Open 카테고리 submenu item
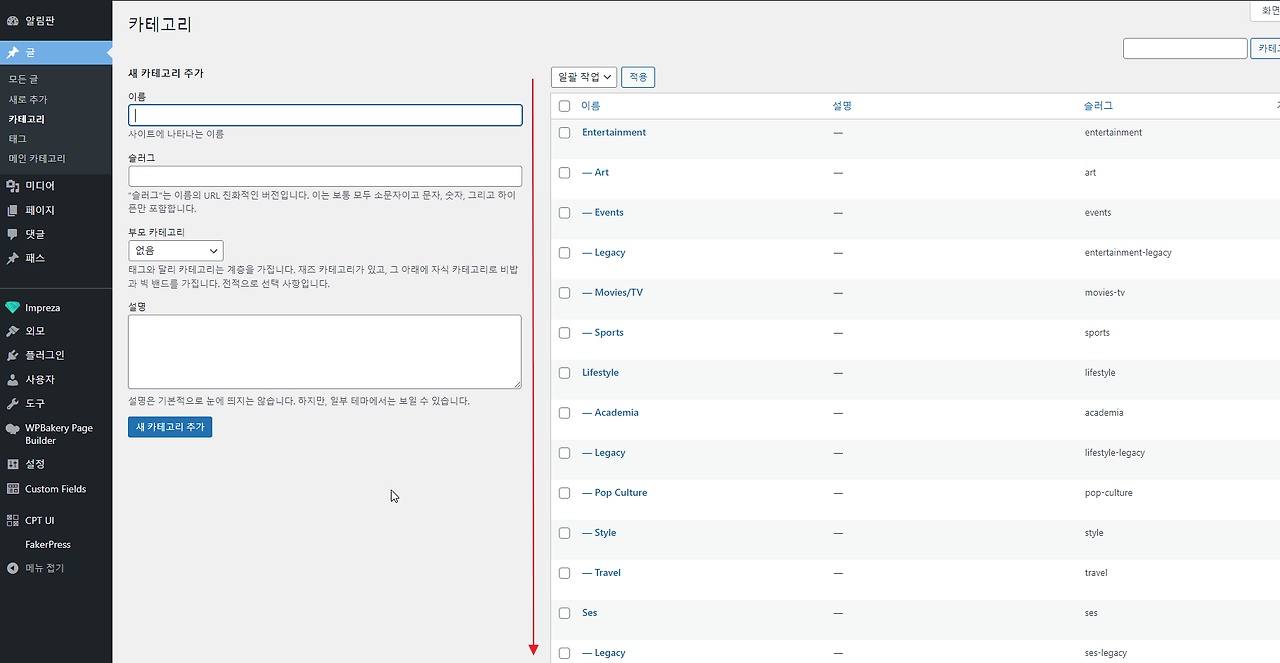 click(26, 119)
